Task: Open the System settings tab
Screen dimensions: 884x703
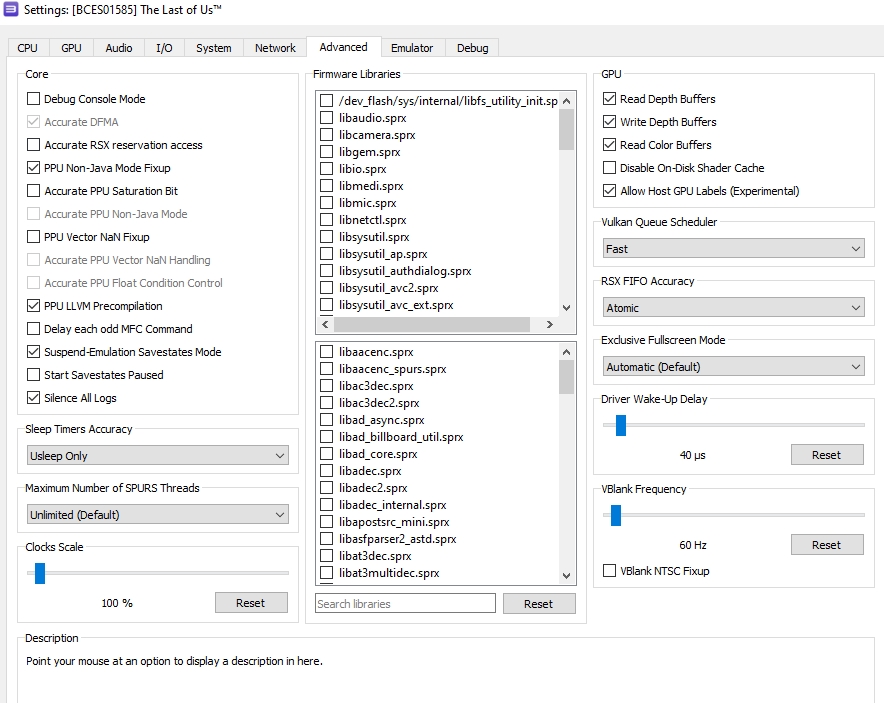Action: (x=214, y=48)
